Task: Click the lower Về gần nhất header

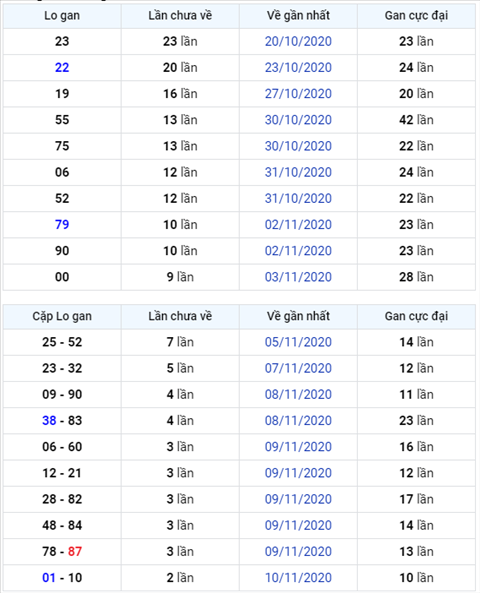Action: coord(298,316)
